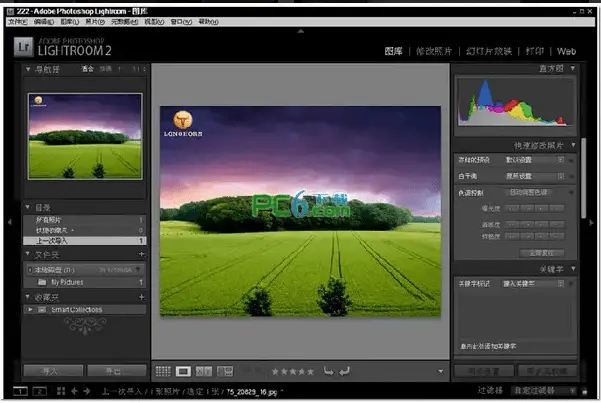The width and height of the screenshot is (601, 403).
Task: Add a new collection with plus icon
Action: click(141, 297)
